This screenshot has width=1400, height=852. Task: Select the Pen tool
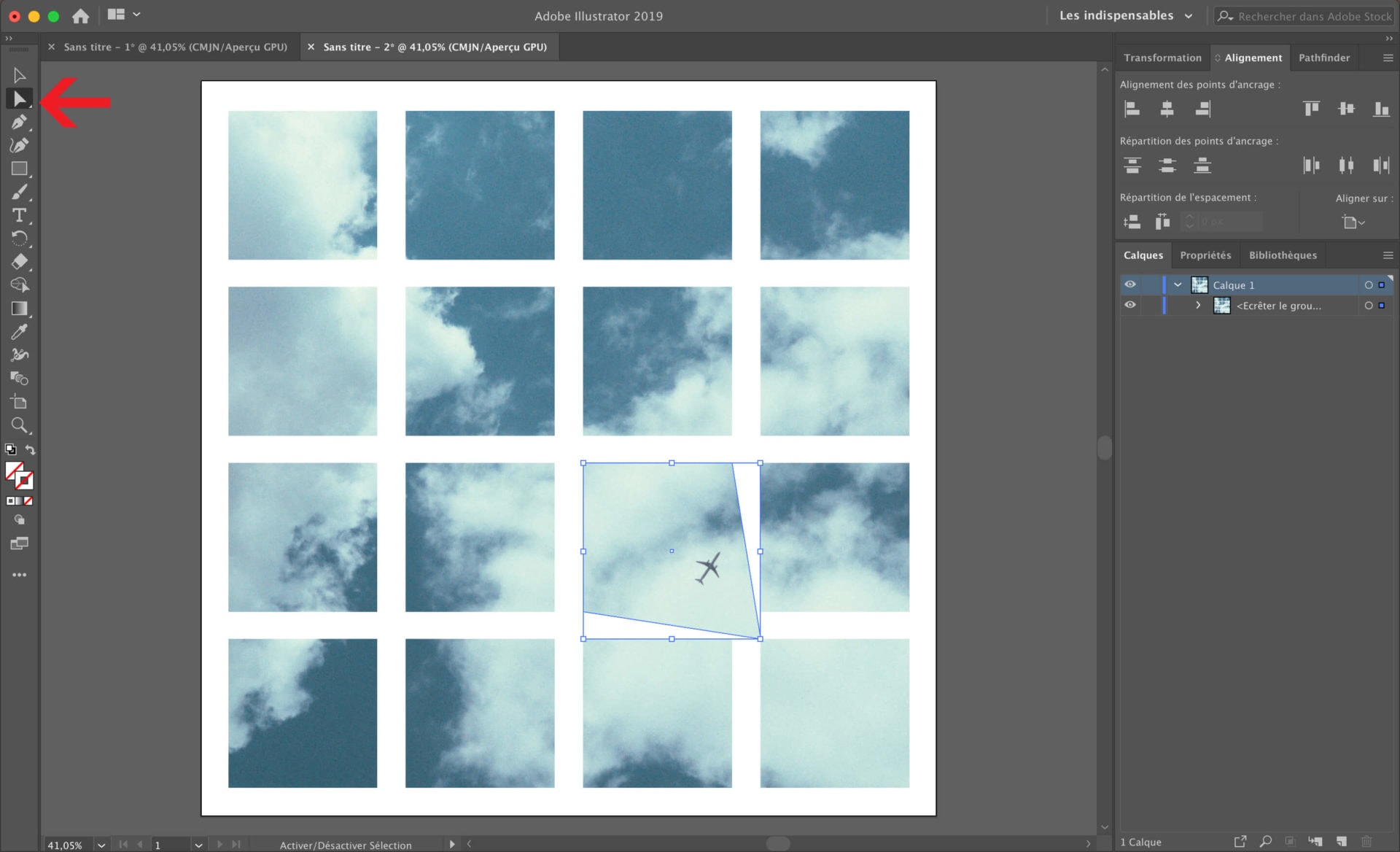tap(19, 122)
